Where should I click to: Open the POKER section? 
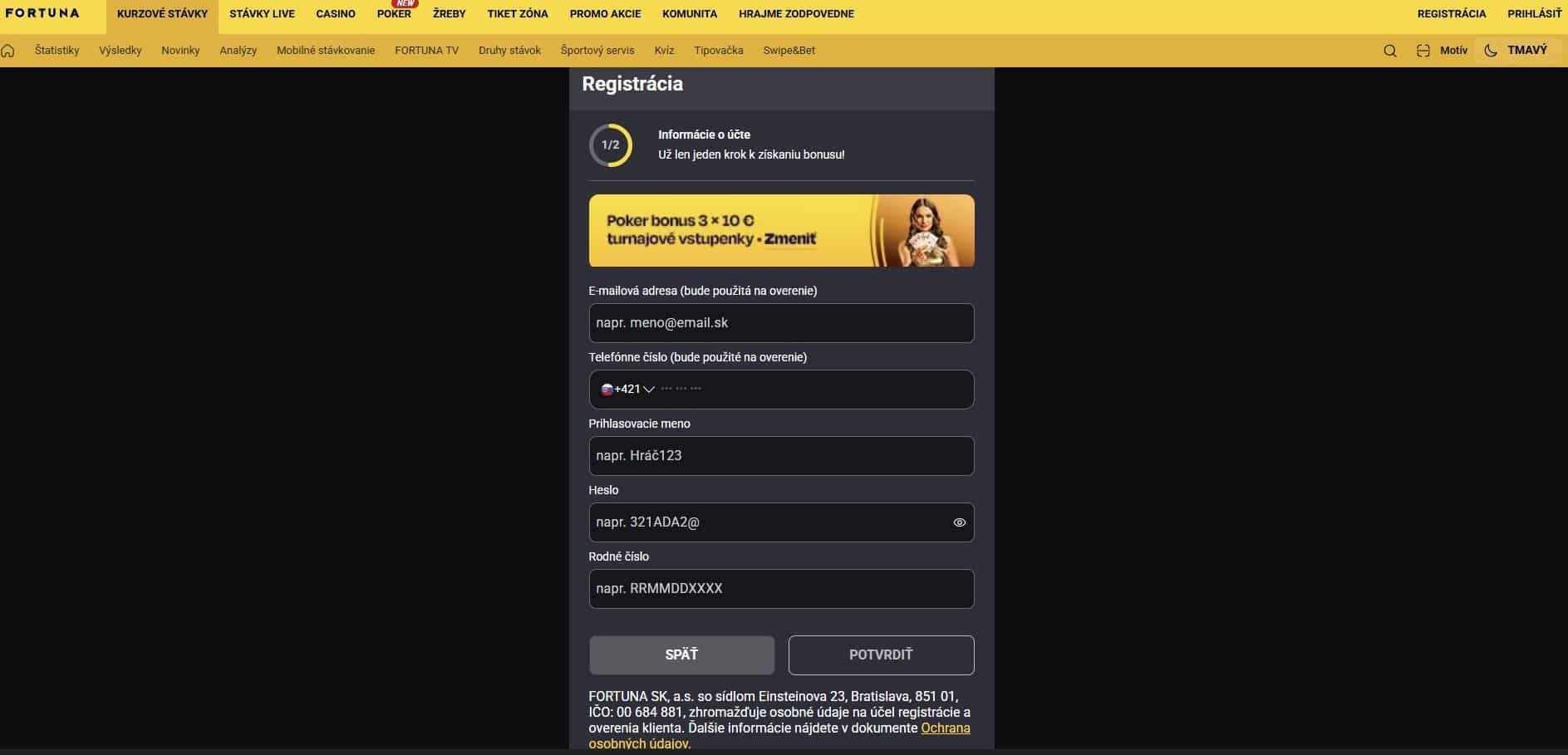[394, 14]
